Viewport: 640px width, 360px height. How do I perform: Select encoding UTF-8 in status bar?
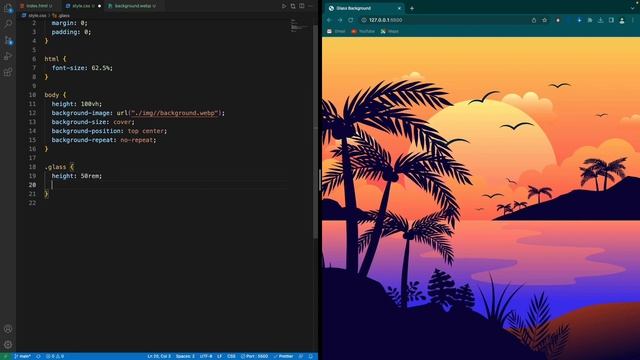pos(206,356)
